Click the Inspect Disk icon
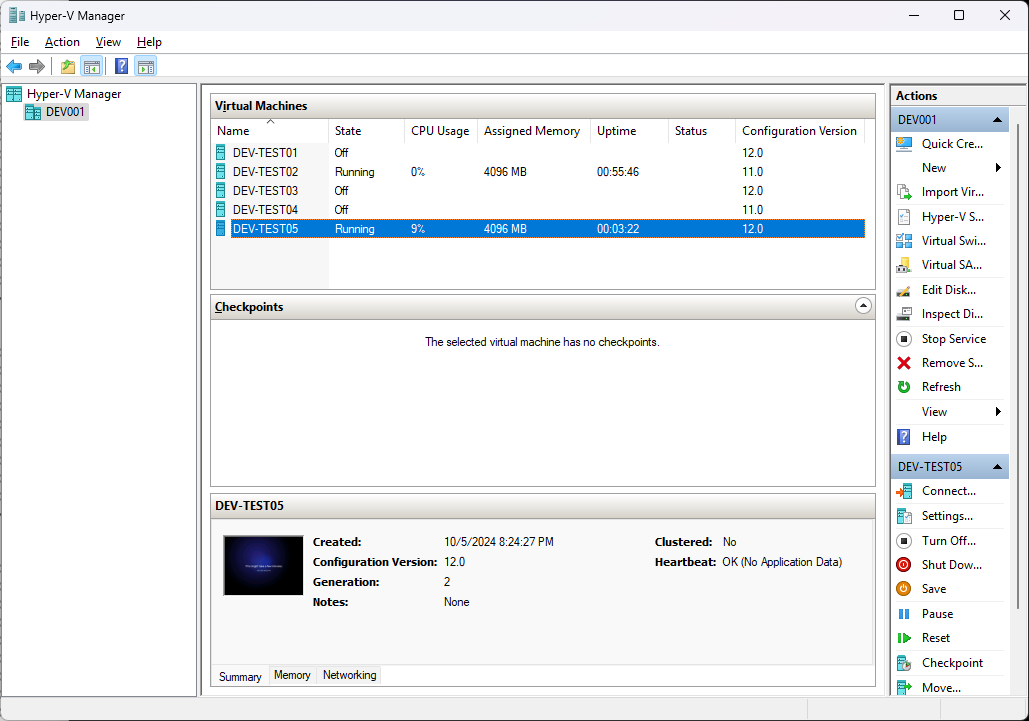Screen dimensions: 1029x721 click(x=904, y=314)
